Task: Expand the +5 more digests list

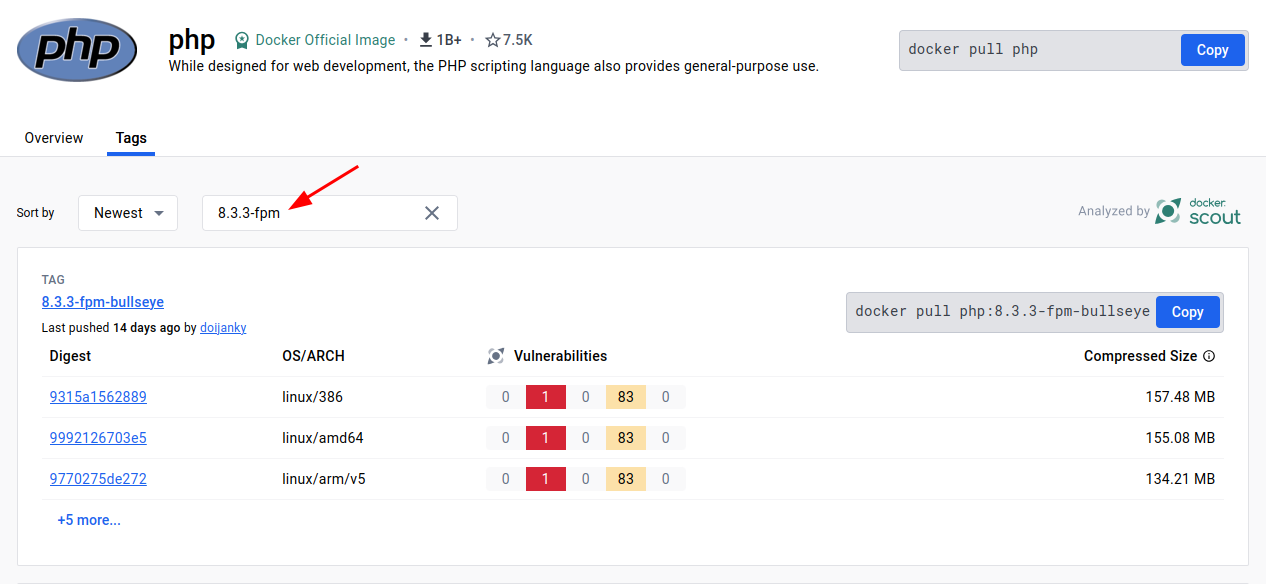Action: [x=89, y=520]
